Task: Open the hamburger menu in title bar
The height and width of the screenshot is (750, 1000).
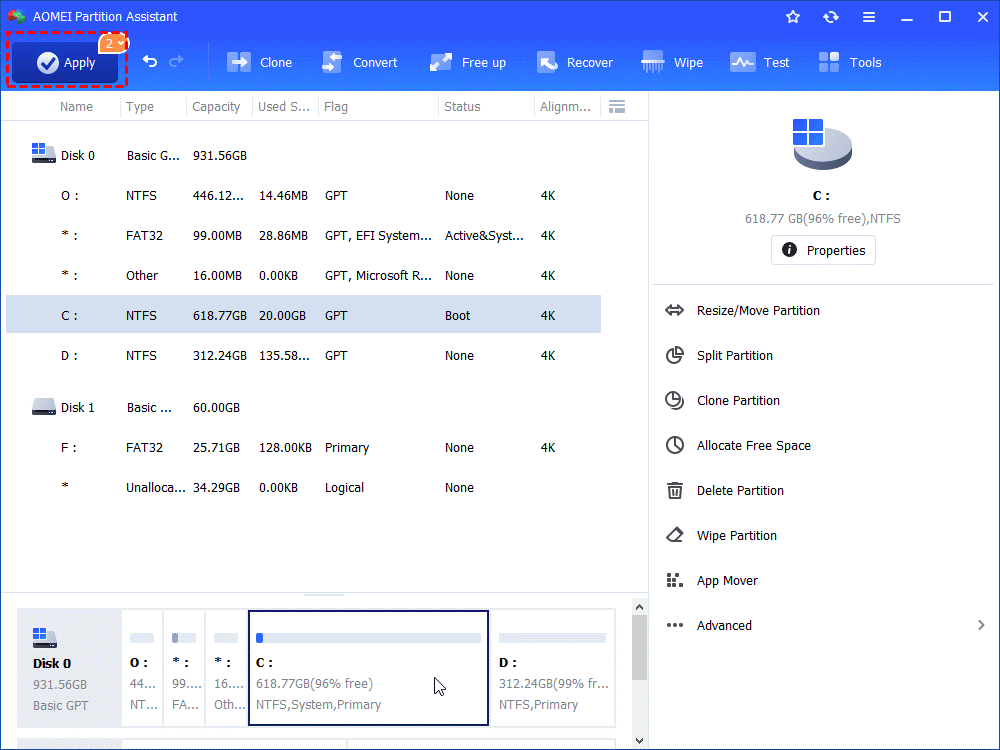Action: coord(869,17)
